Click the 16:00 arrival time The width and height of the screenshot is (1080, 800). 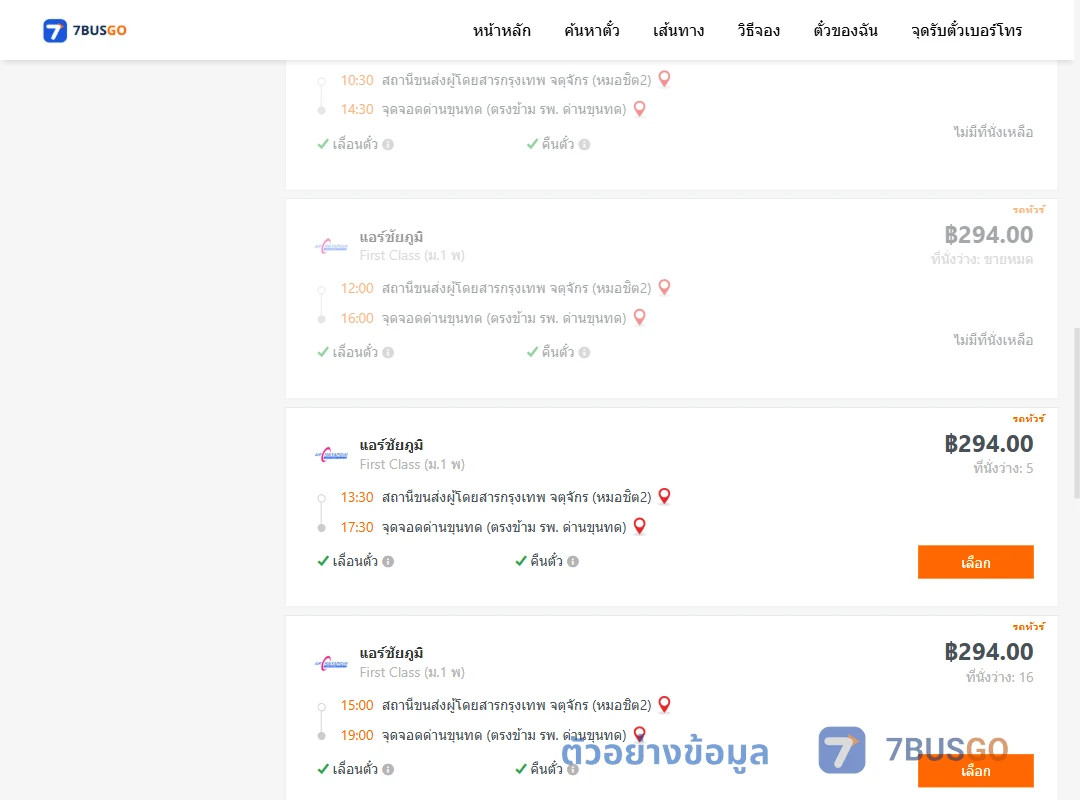357,318
